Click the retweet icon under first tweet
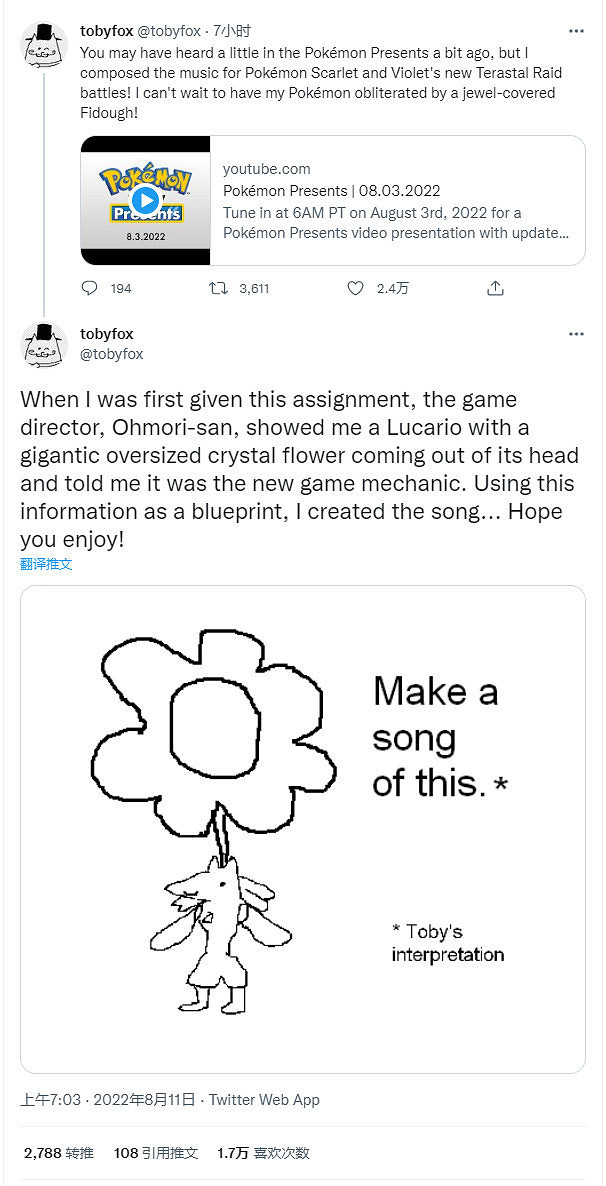Screen dimensions: 606x1186 [x=217, y=288]
